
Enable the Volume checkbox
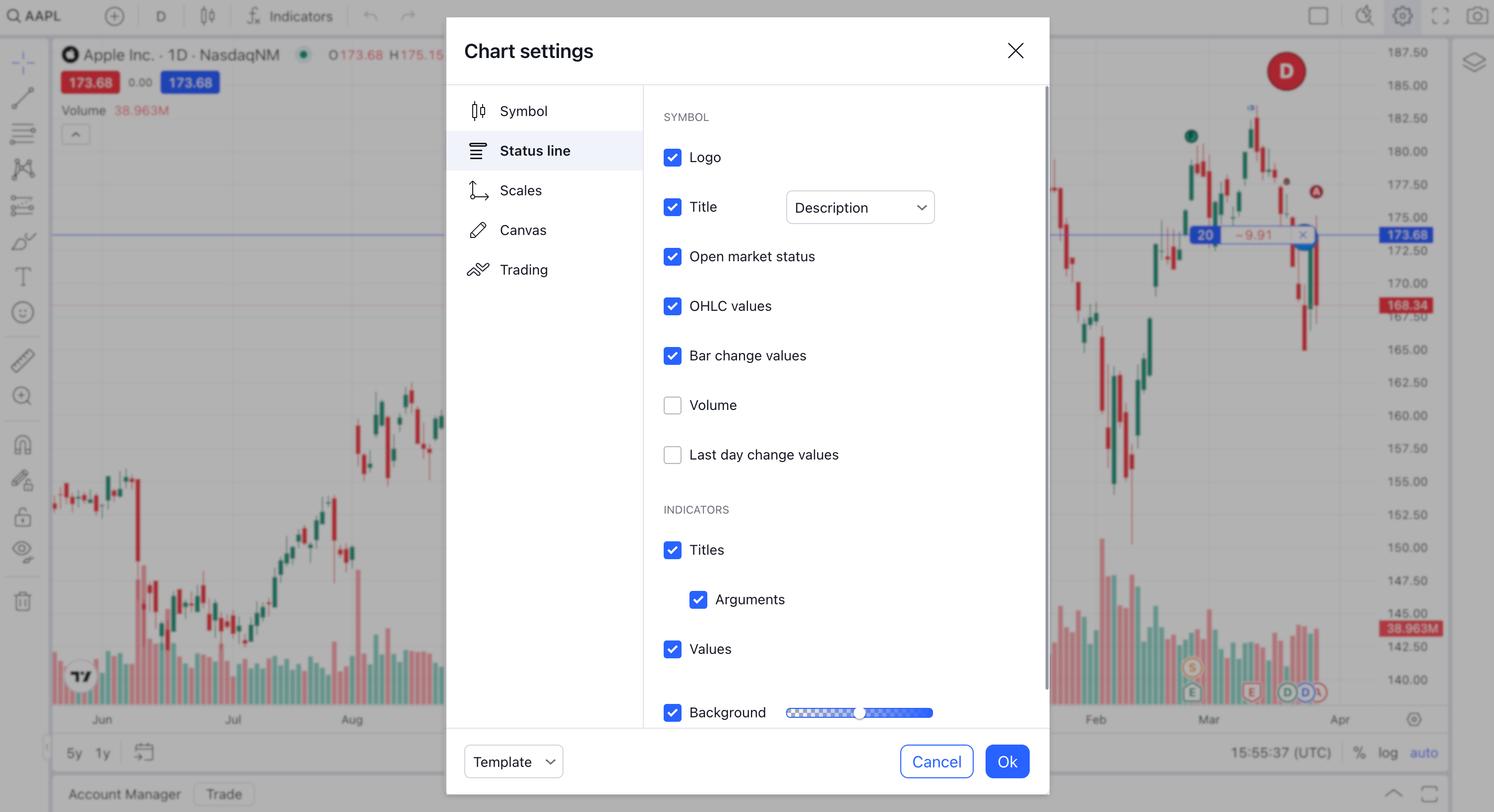[672, 405]
